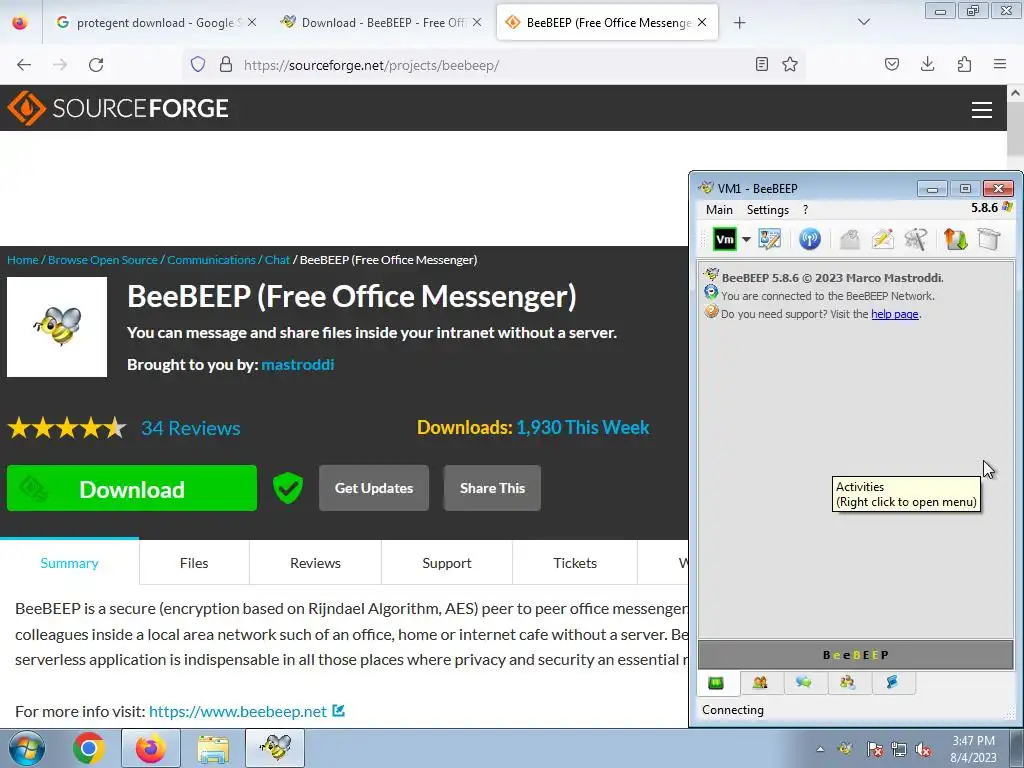Click the Firefox URL address bar
The height and width of the screenshot is (768, 1024).
point(496,65)
